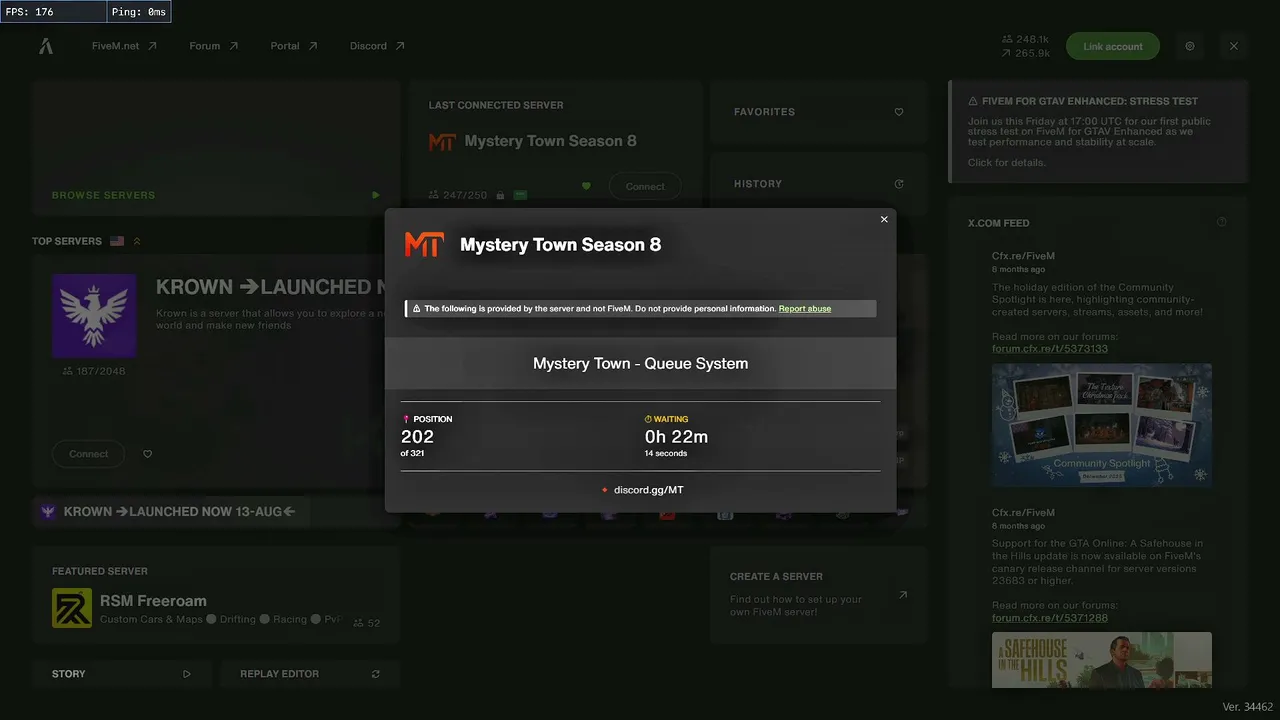Image resolution: width=1280 pixels, height=720 pixels.
Task: Click the orange diamond icon beside discord.gg/MT
Action: [605, 490]
